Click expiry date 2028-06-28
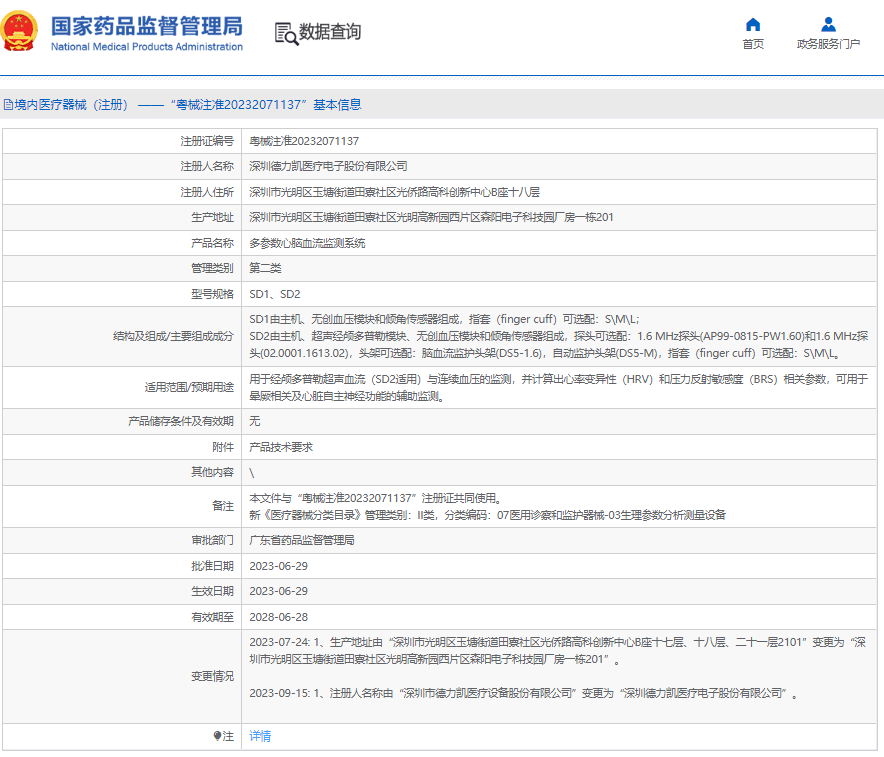Screen dimensions: 884x757 279,617
